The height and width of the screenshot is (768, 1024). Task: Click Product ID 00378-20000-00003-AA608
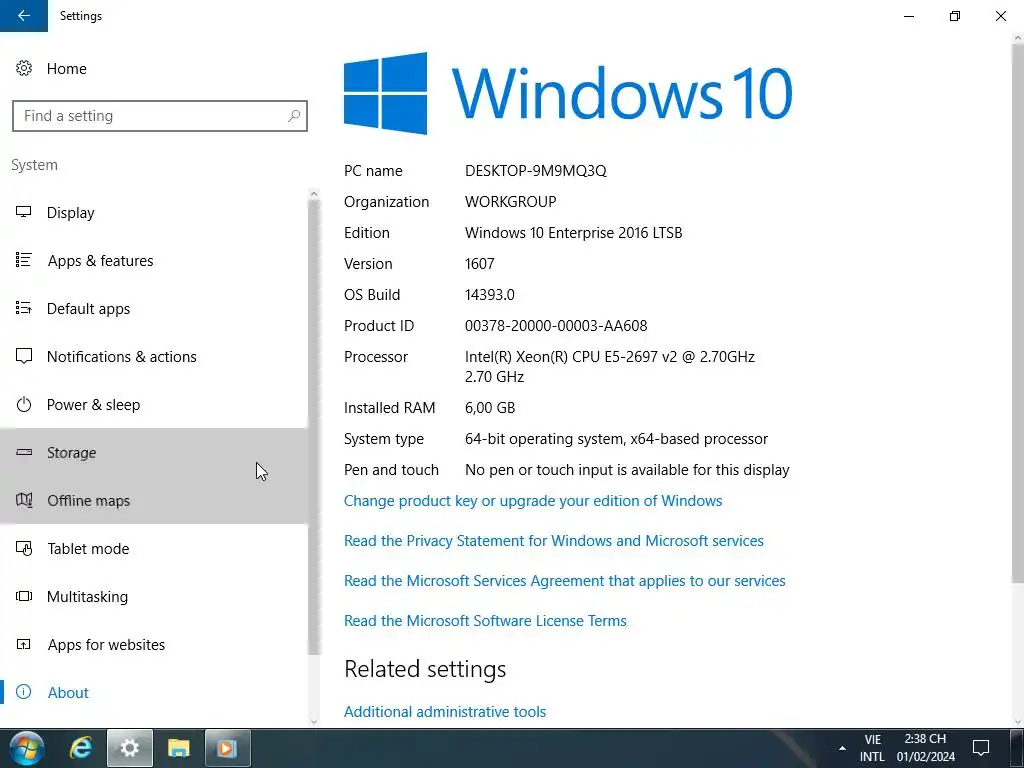tap(556, 326)
